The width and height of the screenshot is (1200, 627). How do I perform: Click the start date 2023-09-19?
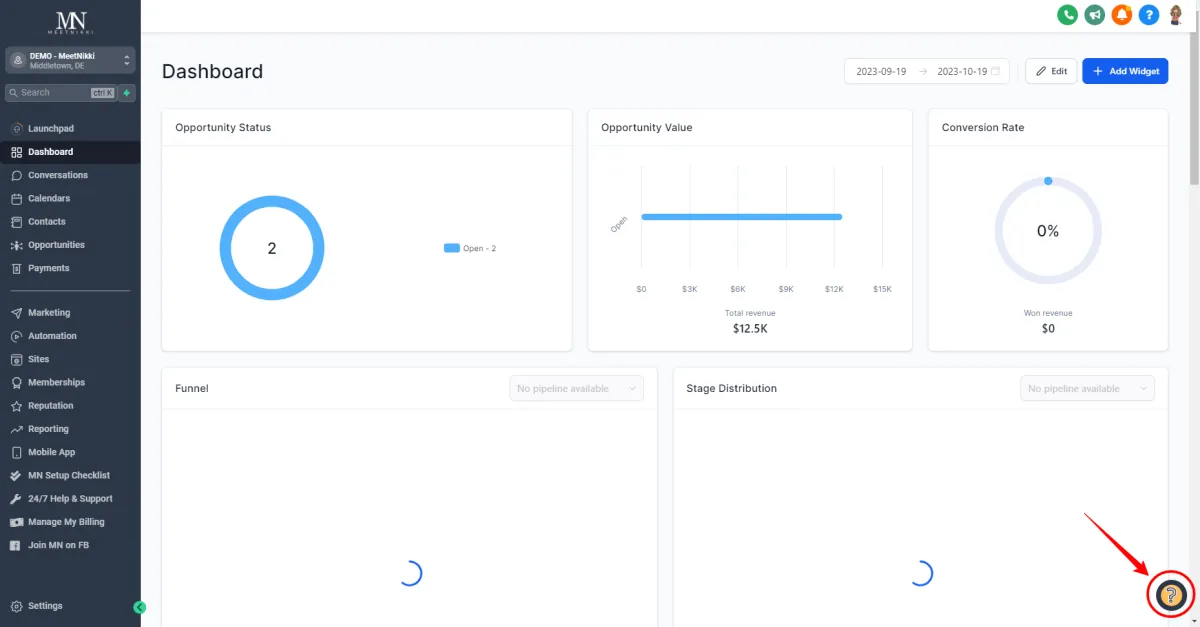point(880,72)
